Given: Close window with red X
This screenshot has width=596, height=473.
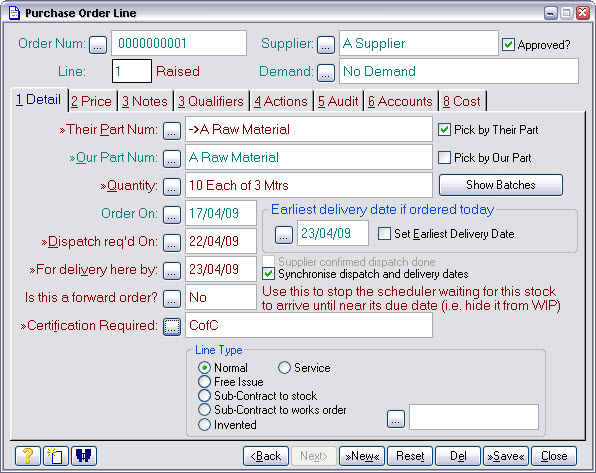Looking at the screenshot, I should 583,13.
